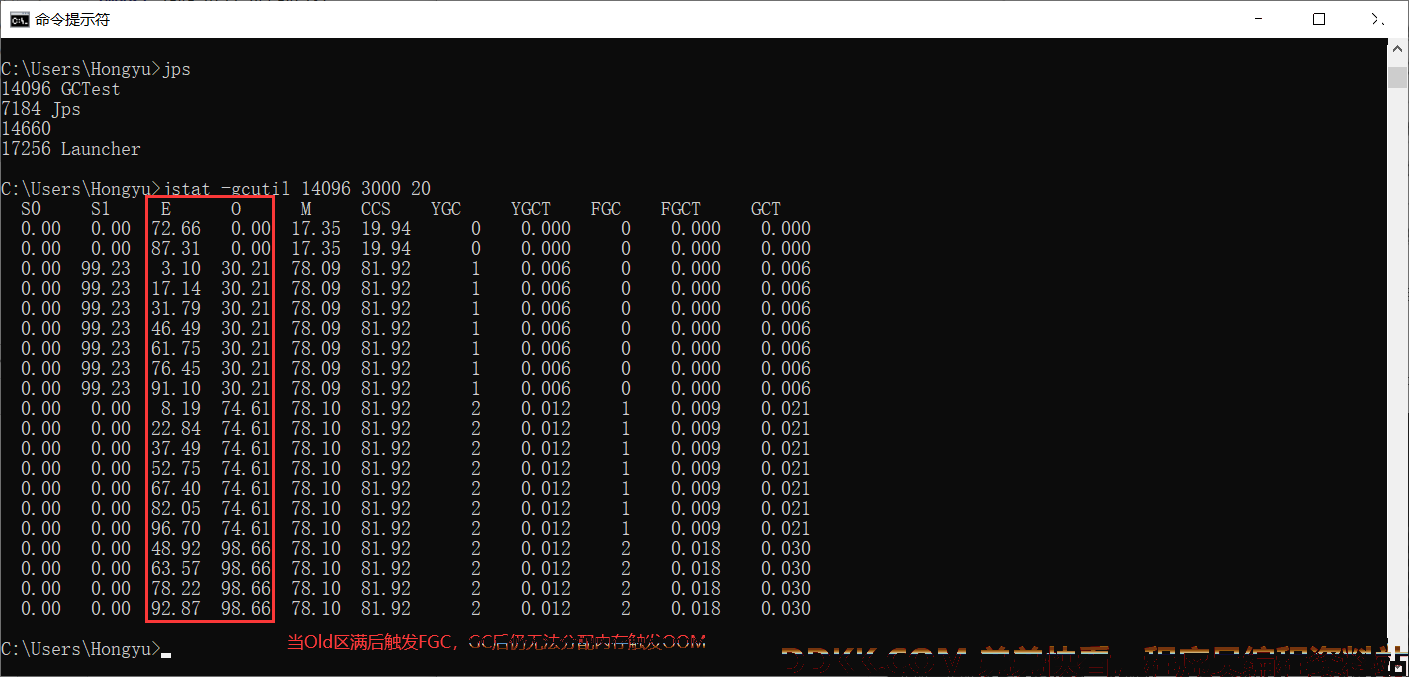Click the vertical scrollbar thumb

(1398, 78)
